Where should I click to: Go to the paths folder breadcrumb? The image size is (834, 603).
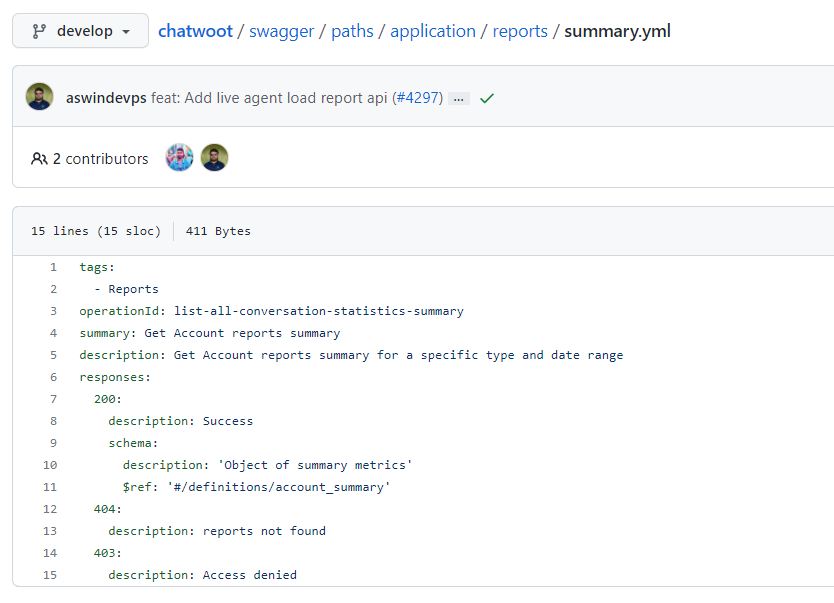352,31
